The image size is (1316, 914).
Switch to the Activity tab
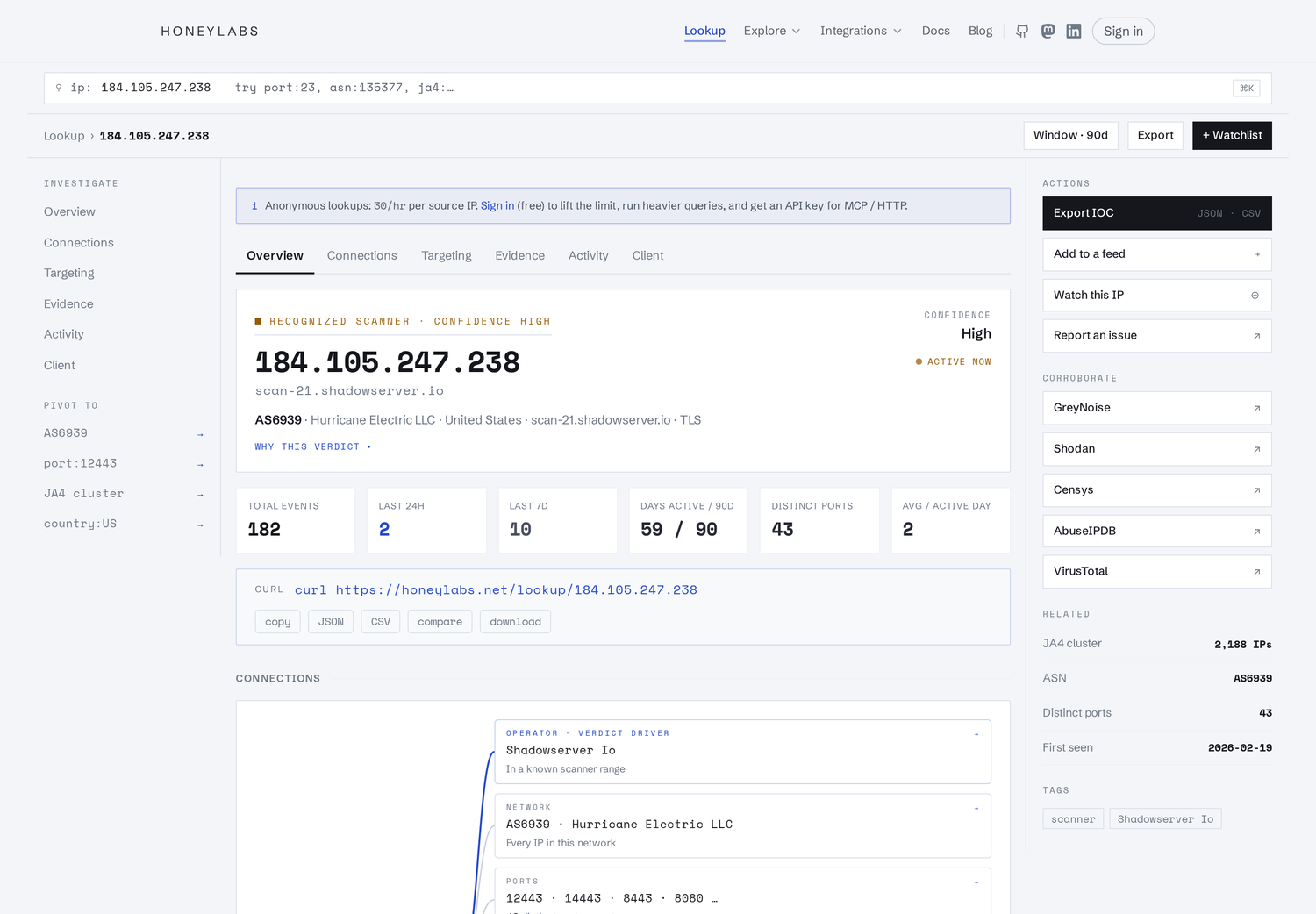point(588,255)
